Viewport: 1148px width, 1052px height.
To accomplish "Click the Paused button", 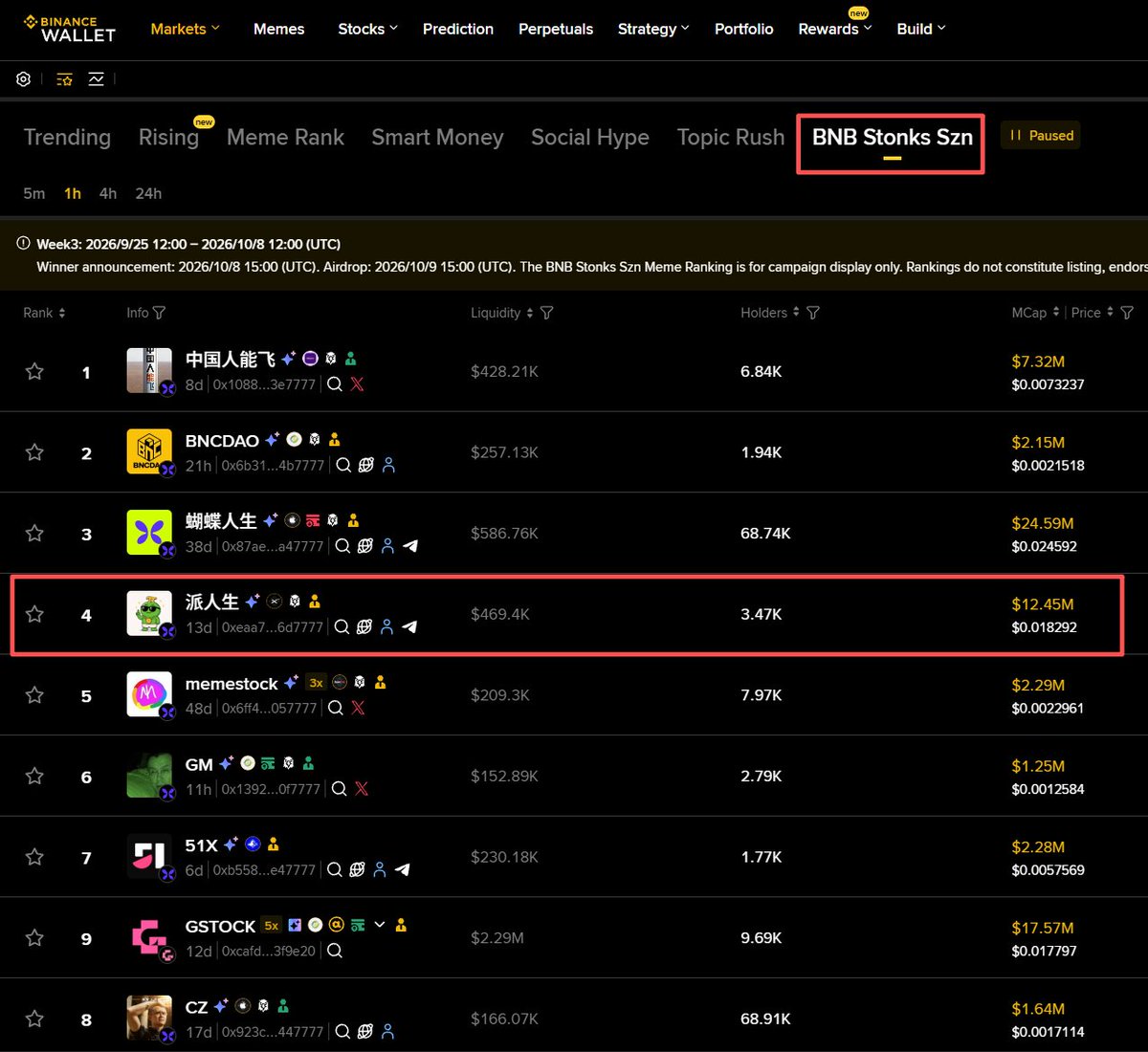I will (x=1041, y=136).
